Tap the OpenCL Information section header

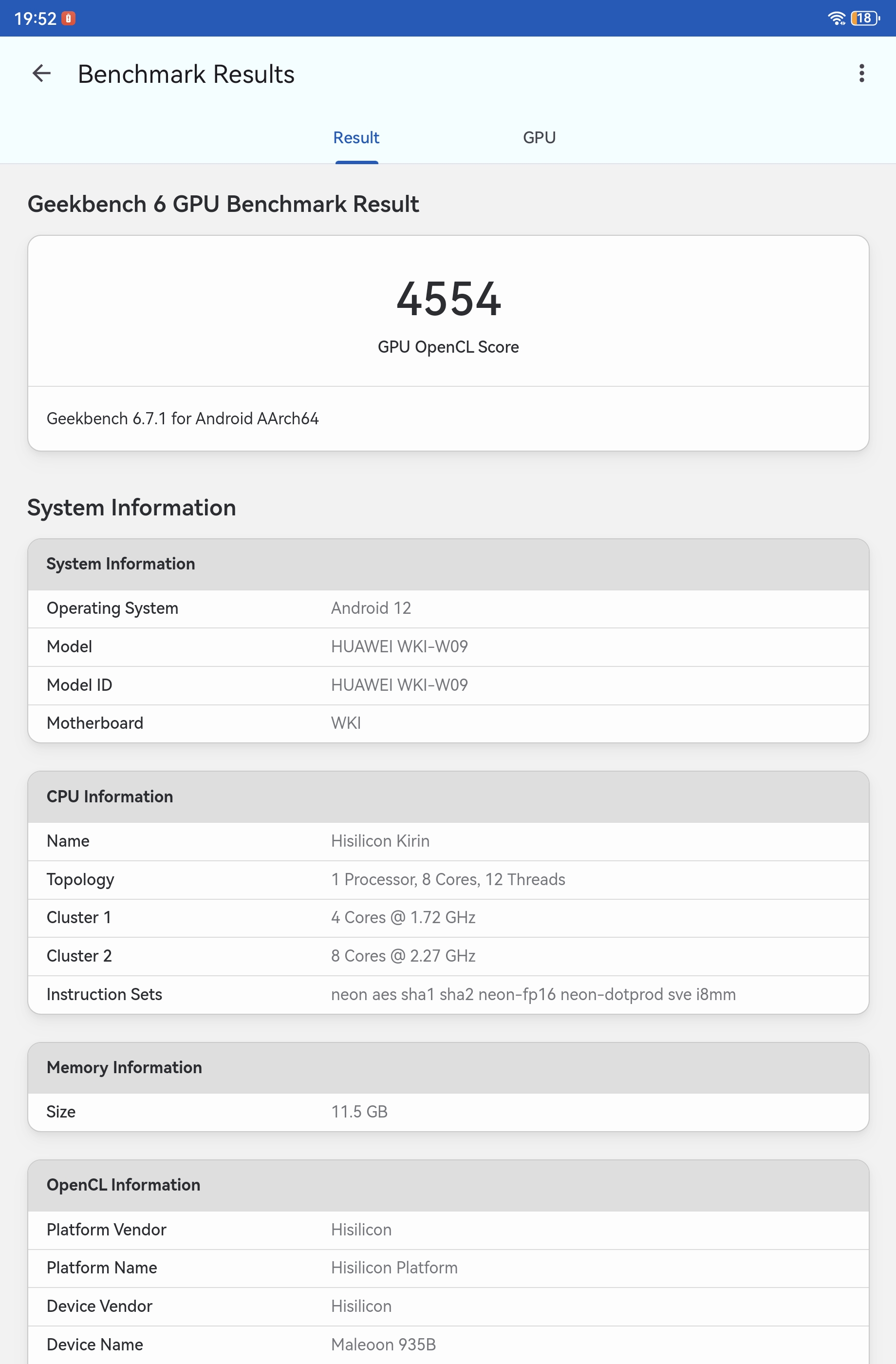pyautogui.click(x=448, y=1185)
